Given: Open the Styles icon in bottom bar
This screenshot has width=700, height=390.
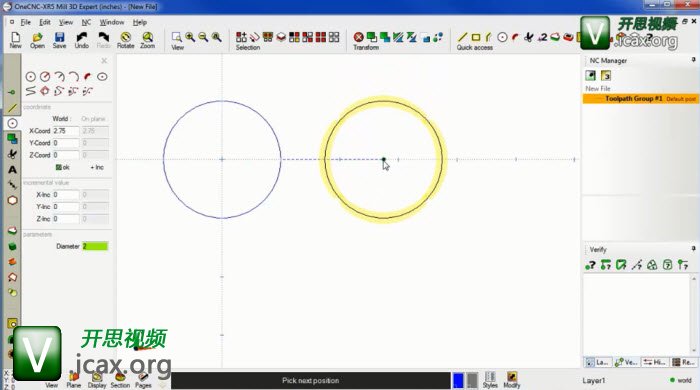Looking at the screenshot, I should (x=490, y=380).
